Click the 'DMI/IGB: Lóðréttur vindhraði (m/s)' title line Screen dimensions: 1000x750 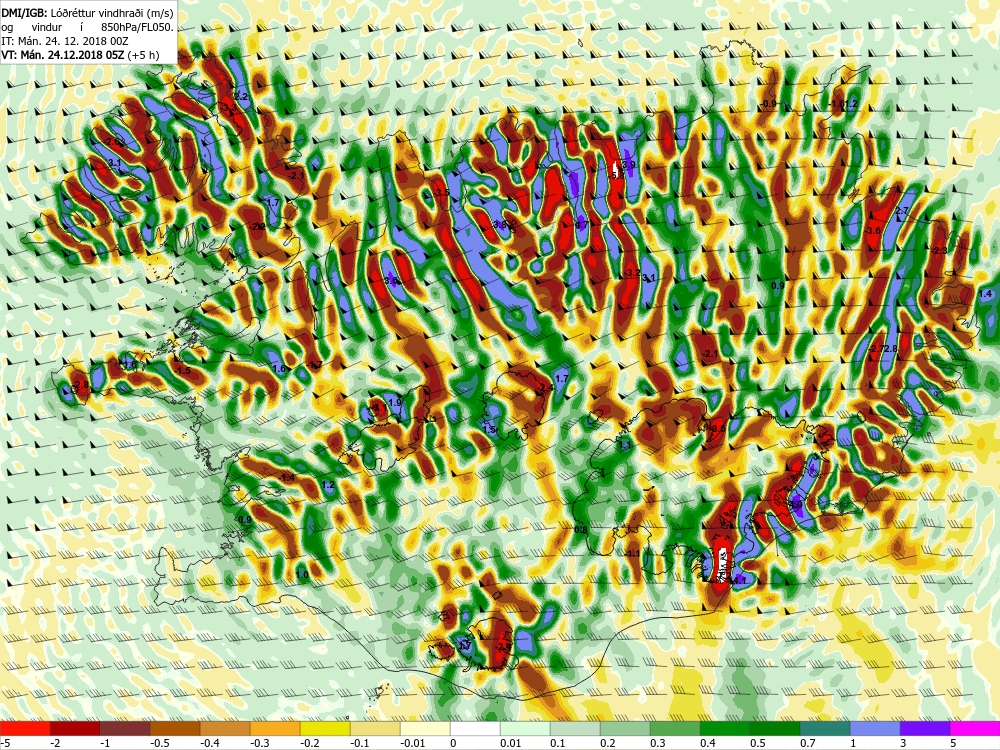(x=87, y=13)
